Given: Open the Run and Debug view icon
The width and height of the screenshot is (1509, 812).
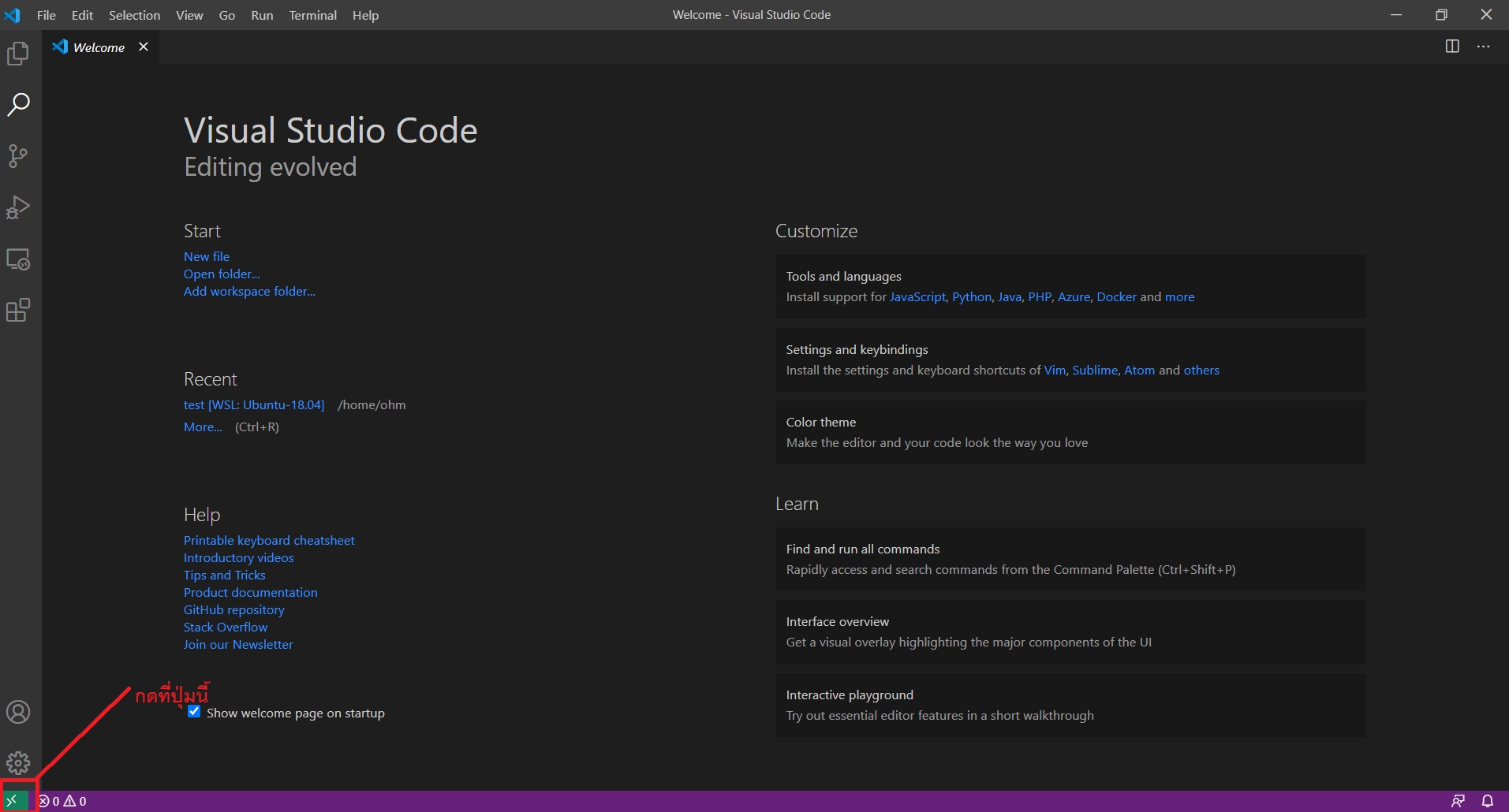Looking at the screenshot, I should coord(18,207).
